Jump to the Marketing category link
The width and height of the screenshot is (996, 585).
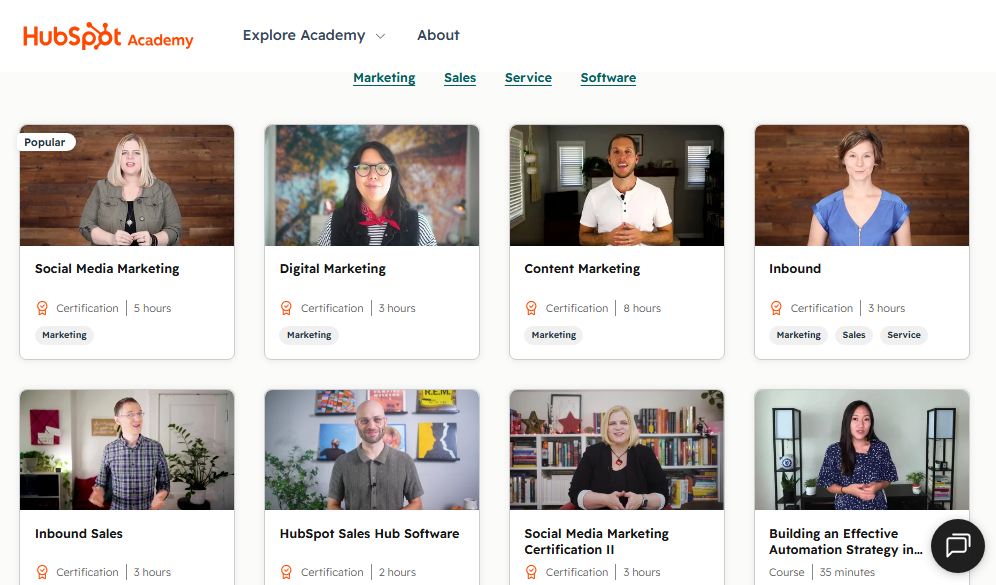click(384, 77)
